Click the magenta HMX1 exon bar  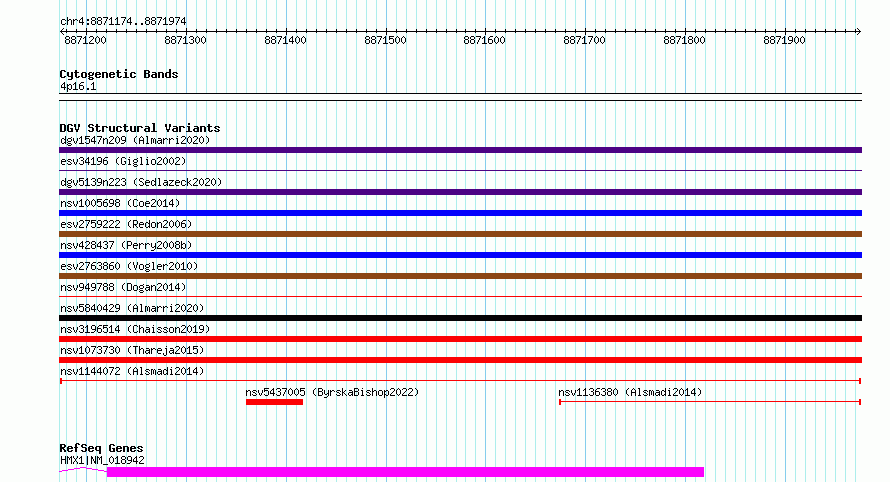coord(405,472)
